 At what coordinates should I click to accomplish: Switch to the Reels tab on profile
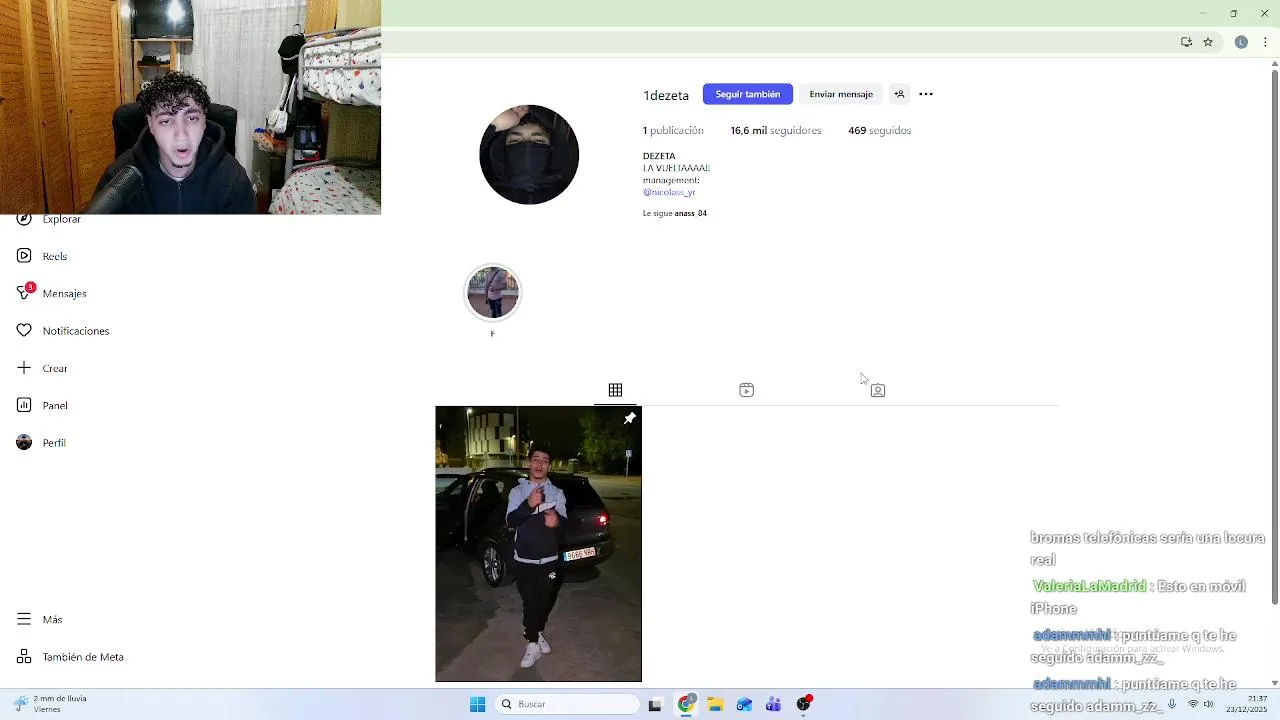coord(746,390)
